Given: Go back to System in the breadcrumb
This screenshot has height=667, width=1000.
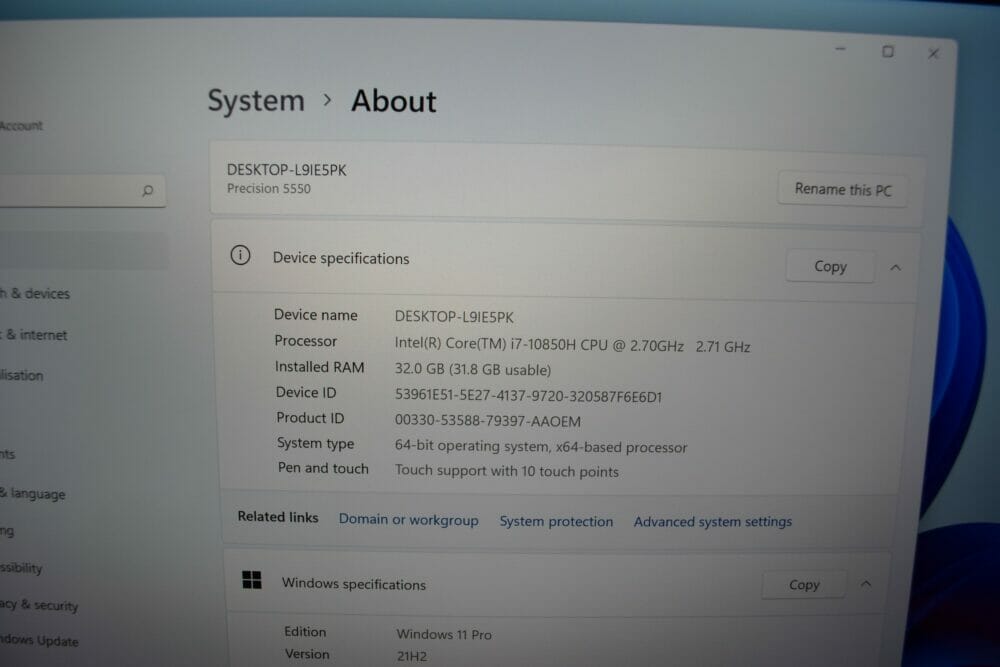Looking at the screenshot, I should tap(256, 101).
